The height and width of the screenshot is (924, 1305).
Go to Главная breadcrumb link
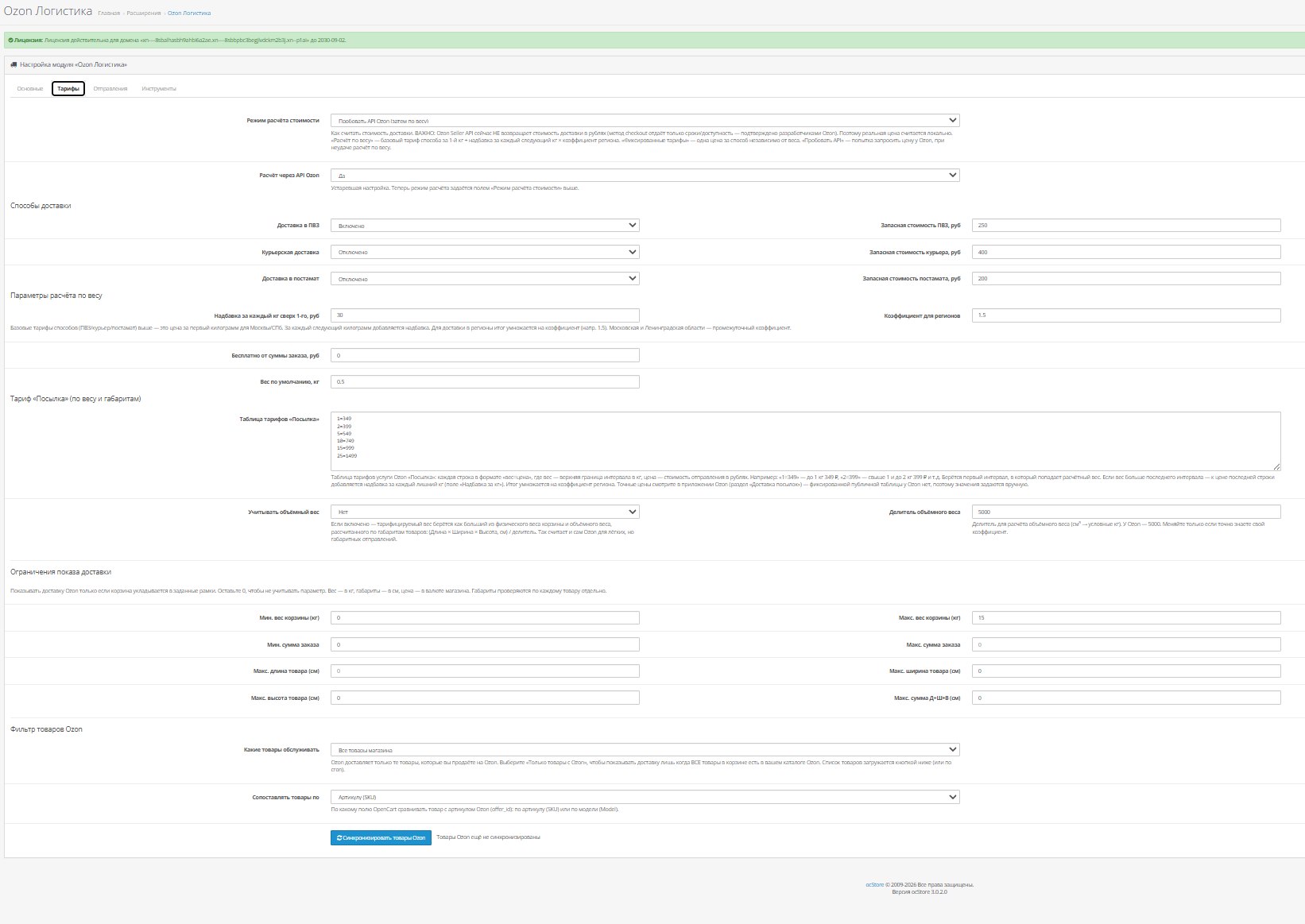pos(109,14)
